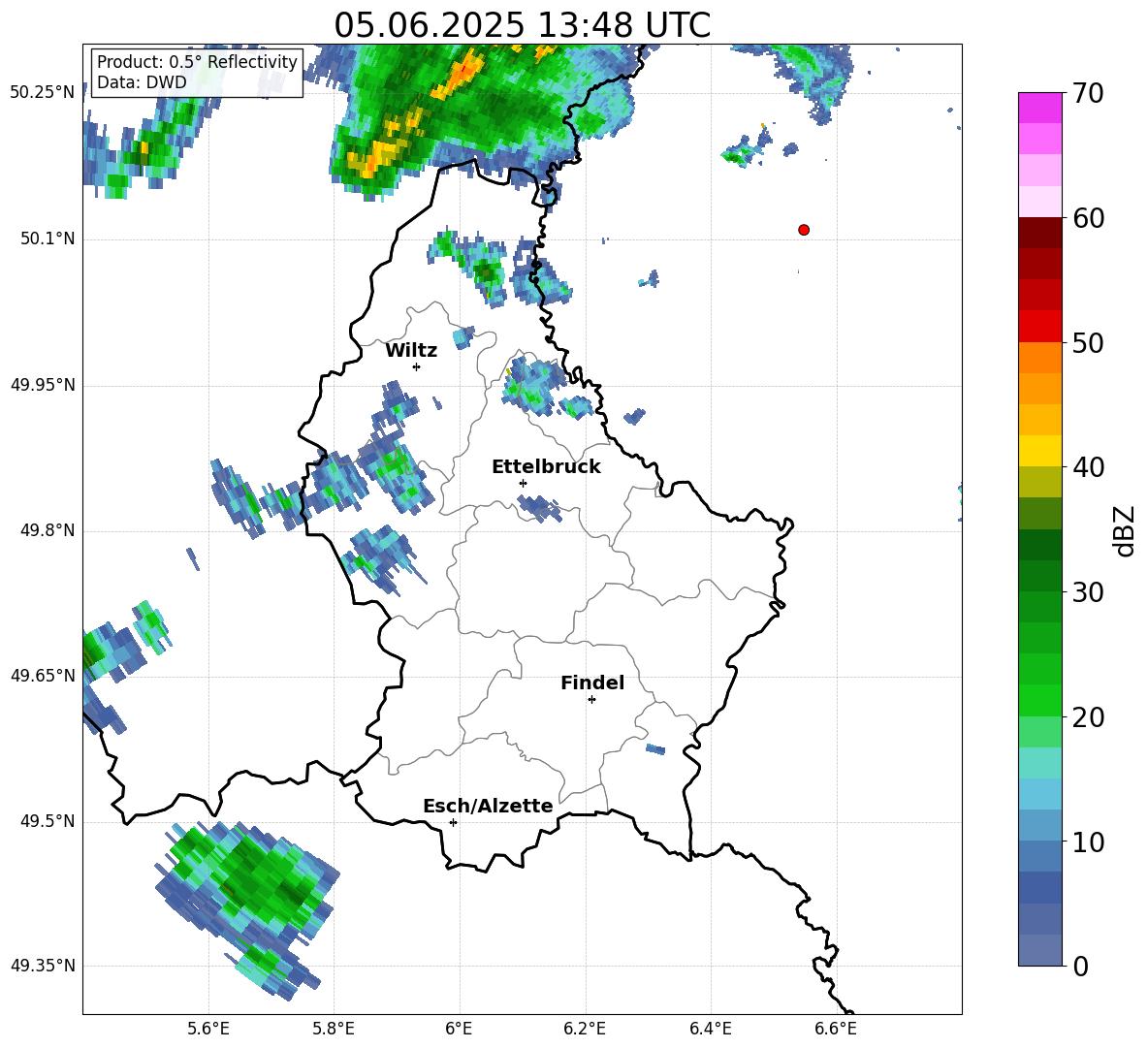Image resolution: width=1148 pixels, height=1048 pixels.
Task: Click the 49.8°N latitude label
Action: pyautogui.click(x=48, y=530)
